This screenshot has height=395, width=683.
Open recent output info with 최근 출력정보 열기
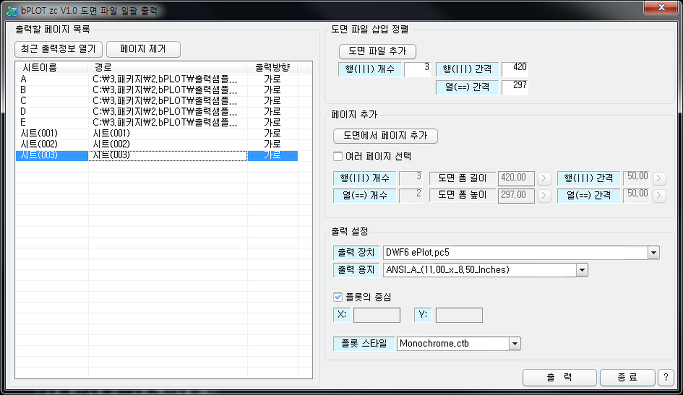pyautogui.click(x=58, y=49)
